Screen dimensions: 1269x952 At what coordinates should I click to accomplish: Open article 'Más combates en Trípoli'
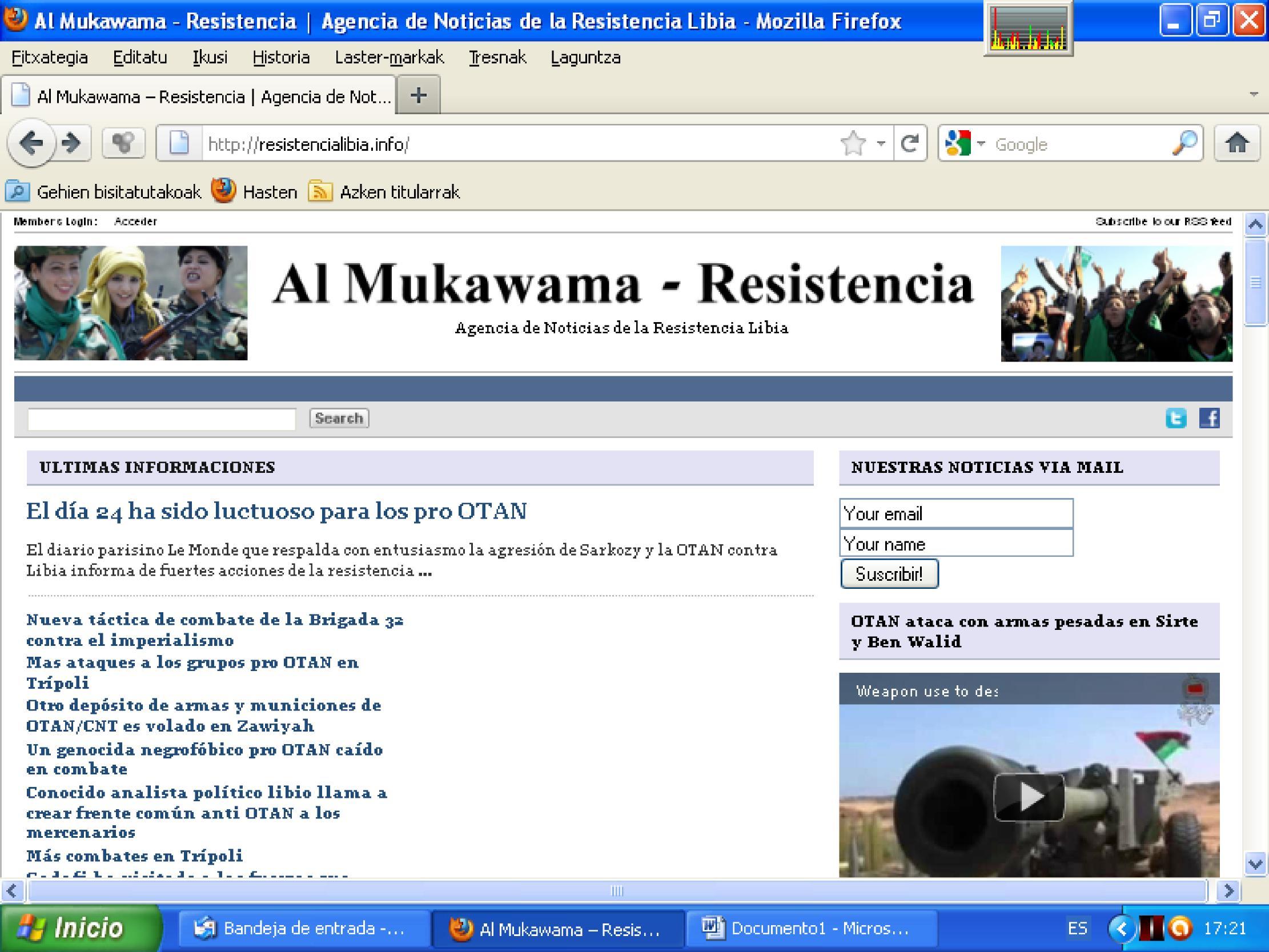135,855
